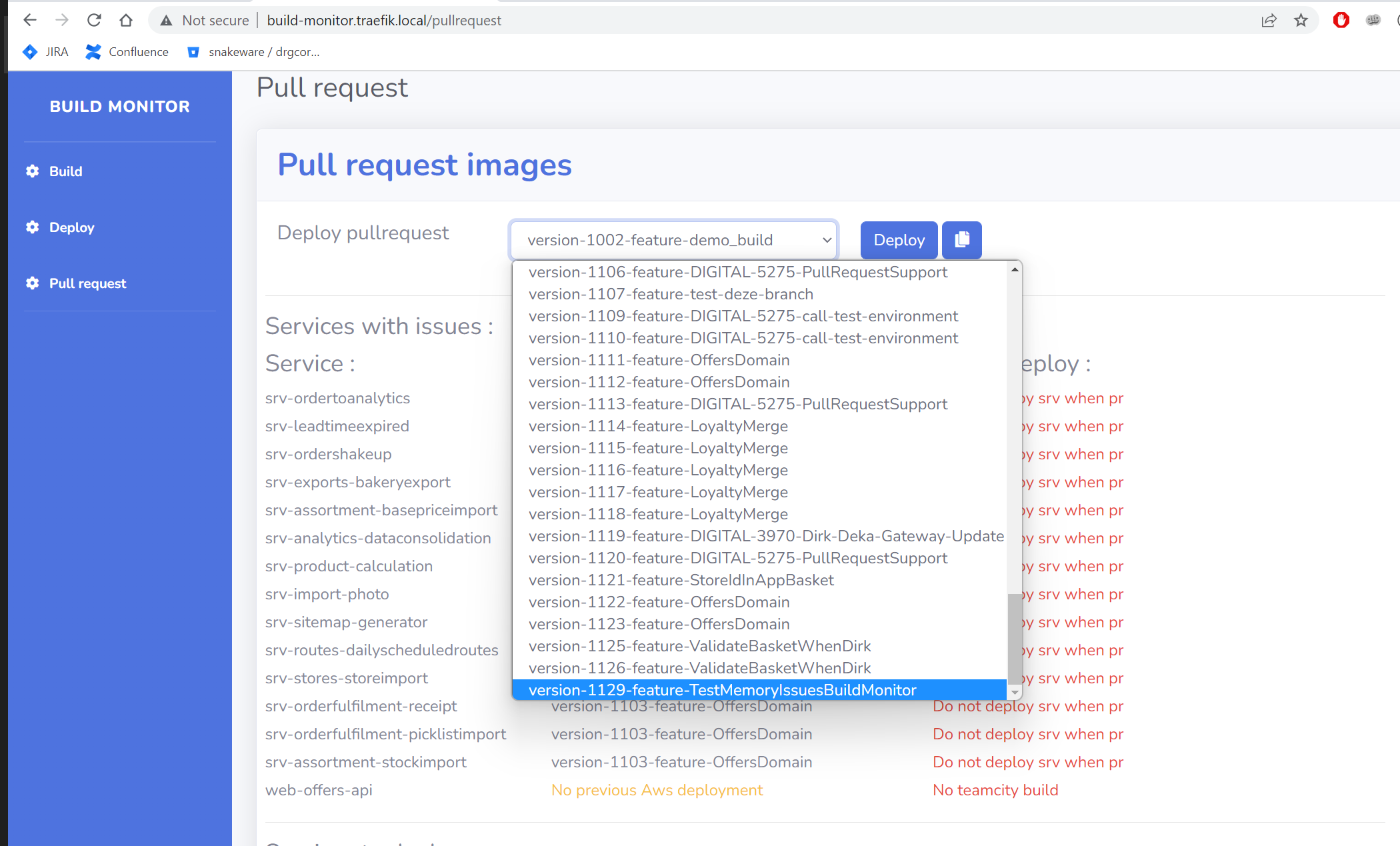Click the dropdown list scrollbar thumb
The height and width of the screenshot is (846, 1400).
coord(1015,639)
